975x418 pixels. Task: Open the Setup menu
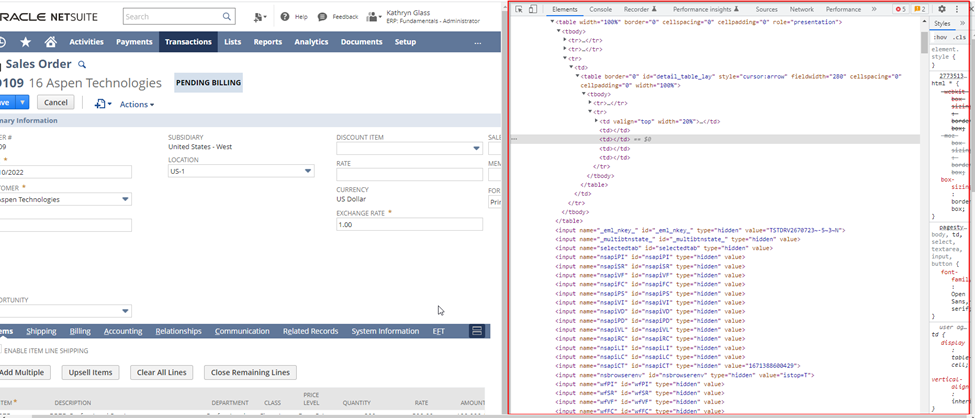[405, 42]
